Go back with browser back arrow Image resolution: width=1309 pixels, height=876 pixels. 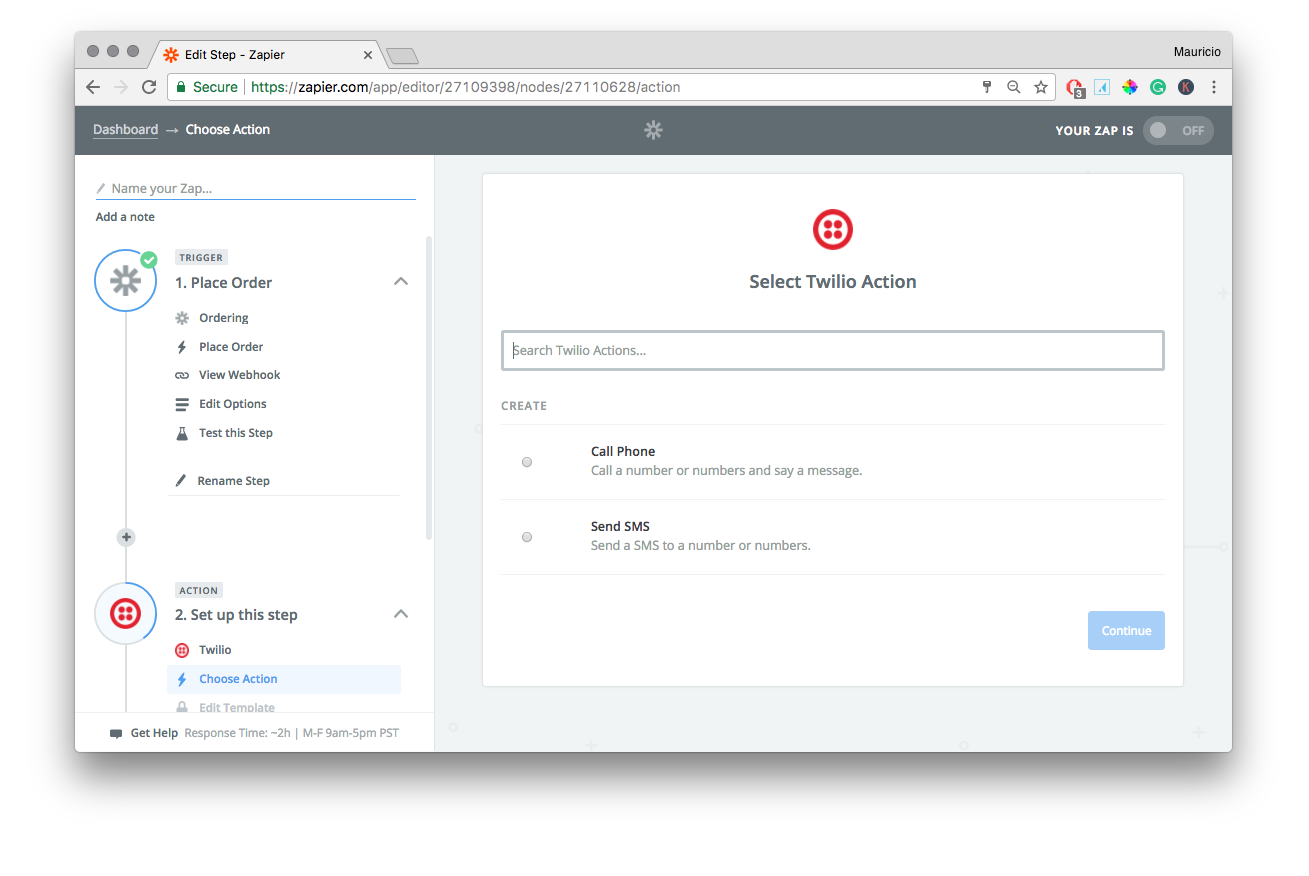coord(93,87)
